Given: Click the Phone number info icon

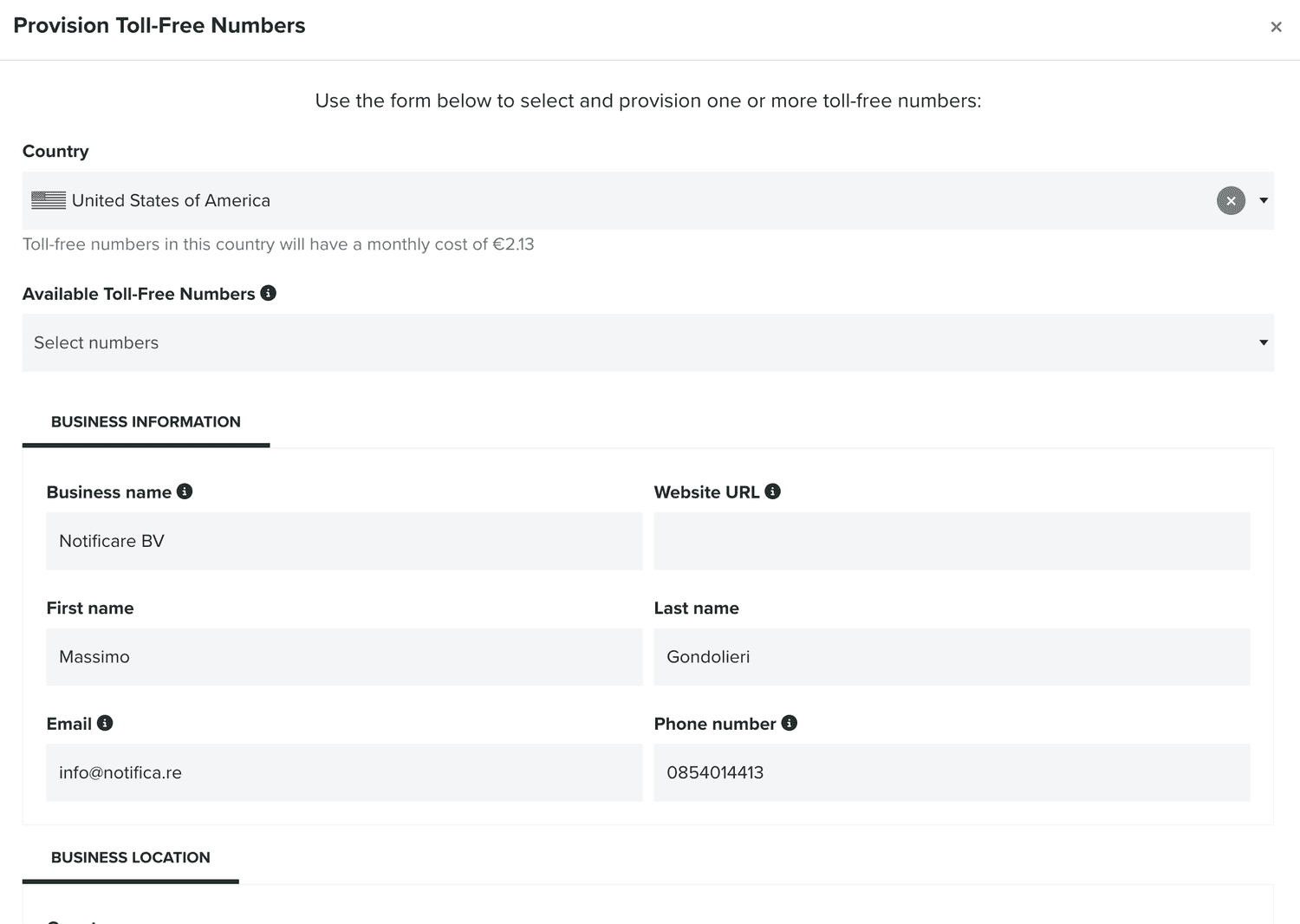Looking at the screenshot, I should [790, 723].
